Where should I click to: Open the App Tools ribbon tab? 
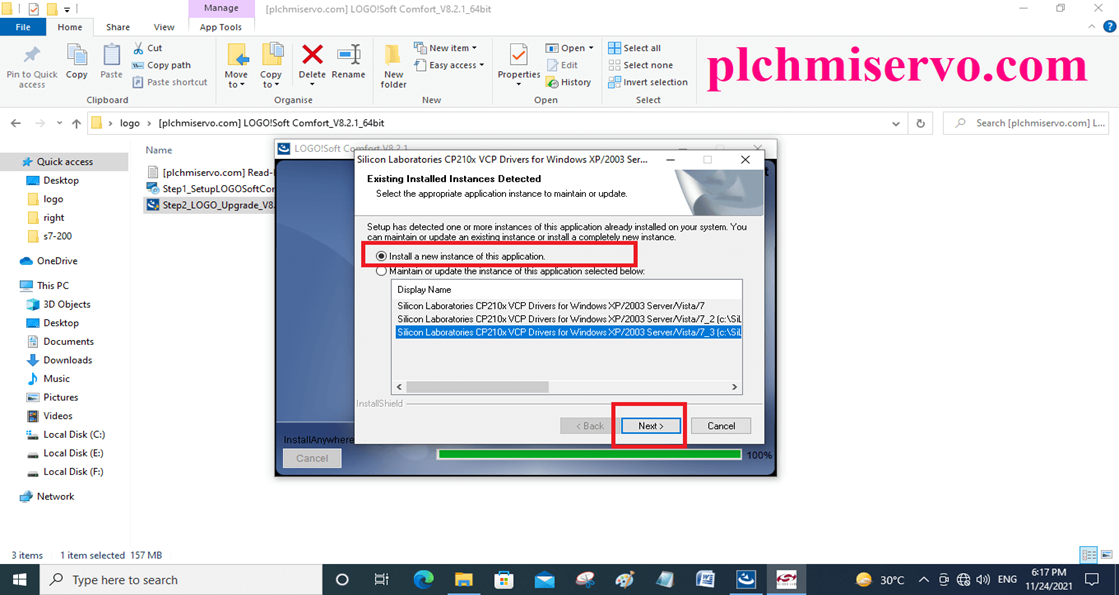(221, 27)
